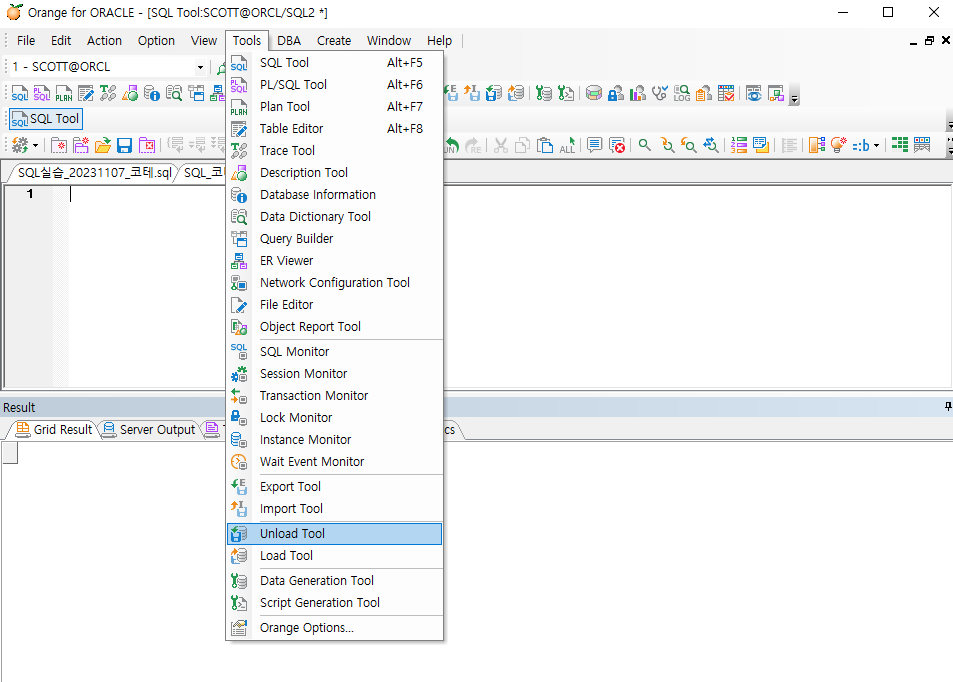This screenshot has height=682, width=953.
Task: Click the comment speech bubble icon
Action: tap(594, 145)
